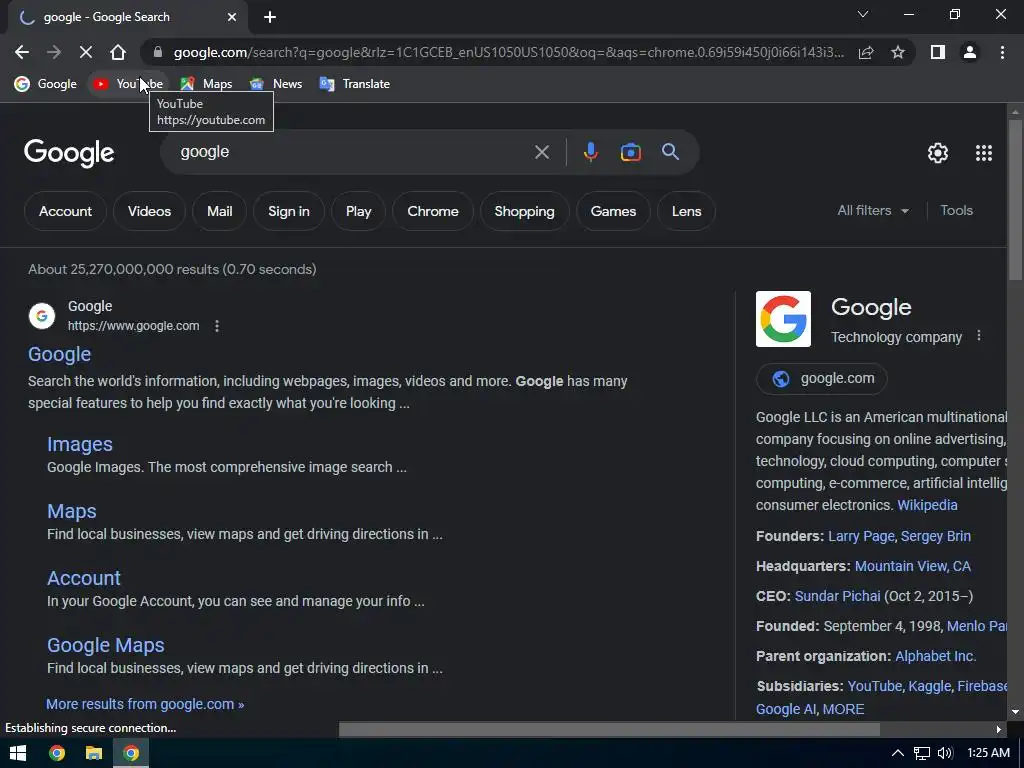Go back using the browser back arrow

coord(22,52)
